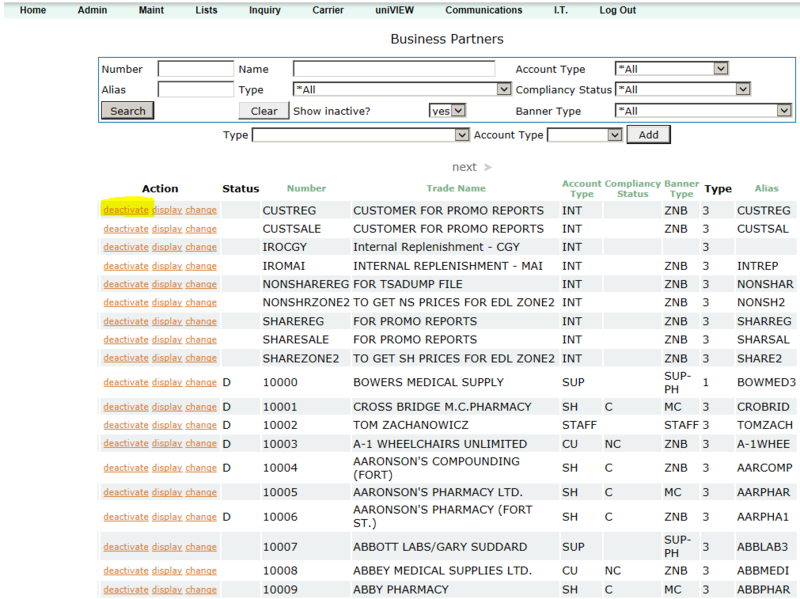Click change for 10006 Aaronson's Pharmacy Fort St.

(x=201, y=517)
